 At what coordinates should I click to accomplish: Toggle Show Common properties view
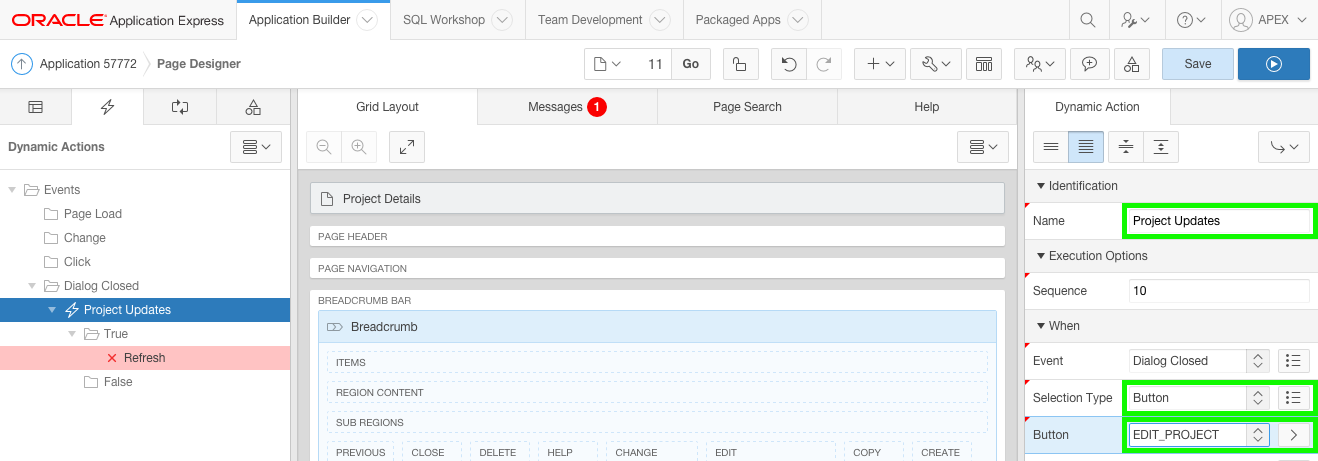coord(1051,147)
